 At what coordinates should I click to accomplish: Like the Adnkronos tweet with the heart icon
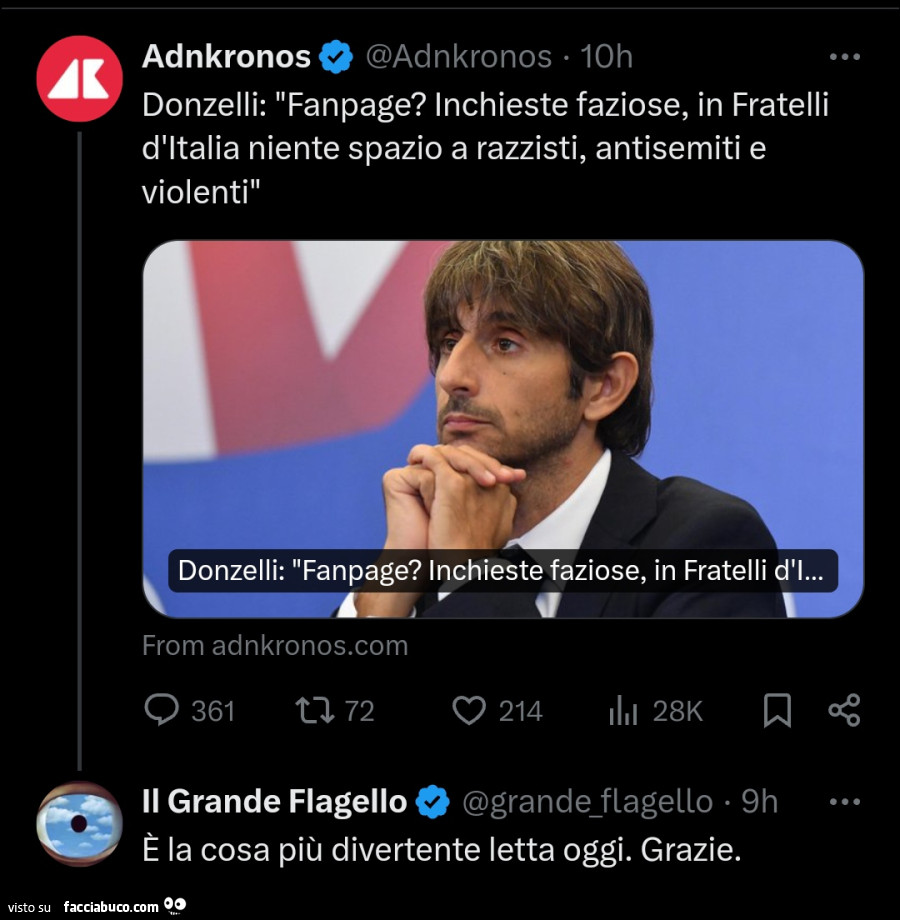(469, 711)
